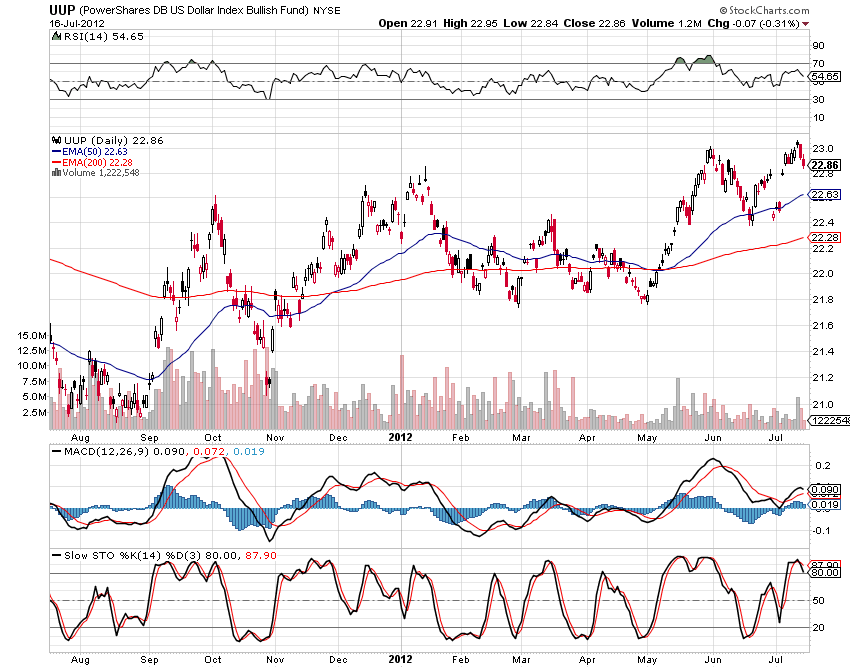
Task: Click the UUP (Daily) candlestick legend icon
Action: click(56, 140)
